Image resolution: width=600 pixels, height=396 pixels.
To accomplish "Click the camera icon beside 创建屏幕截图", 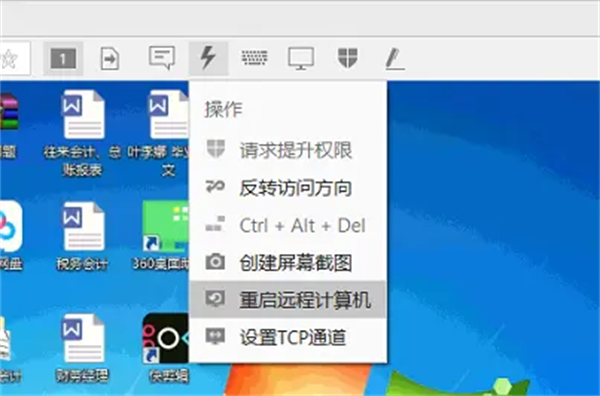I will [215, 262].
